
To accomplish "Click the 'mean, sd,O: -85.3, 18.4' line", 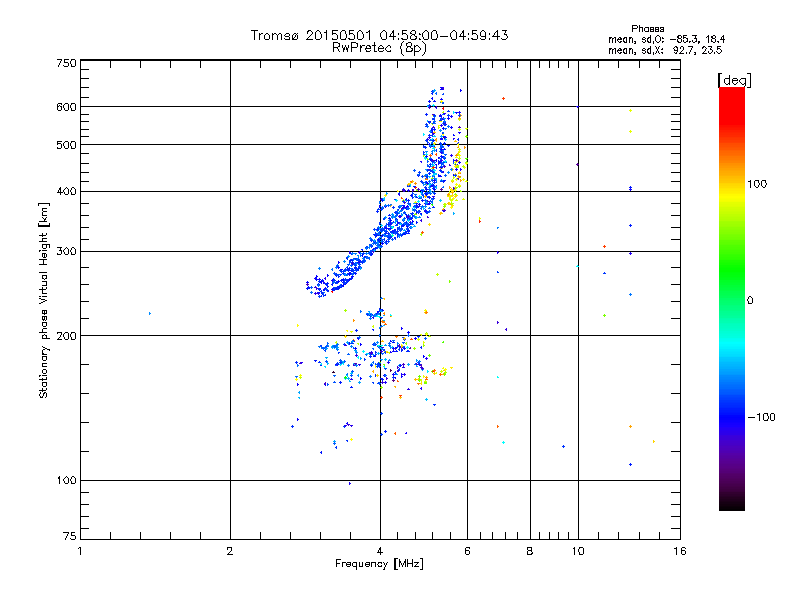I will (666, 39).
